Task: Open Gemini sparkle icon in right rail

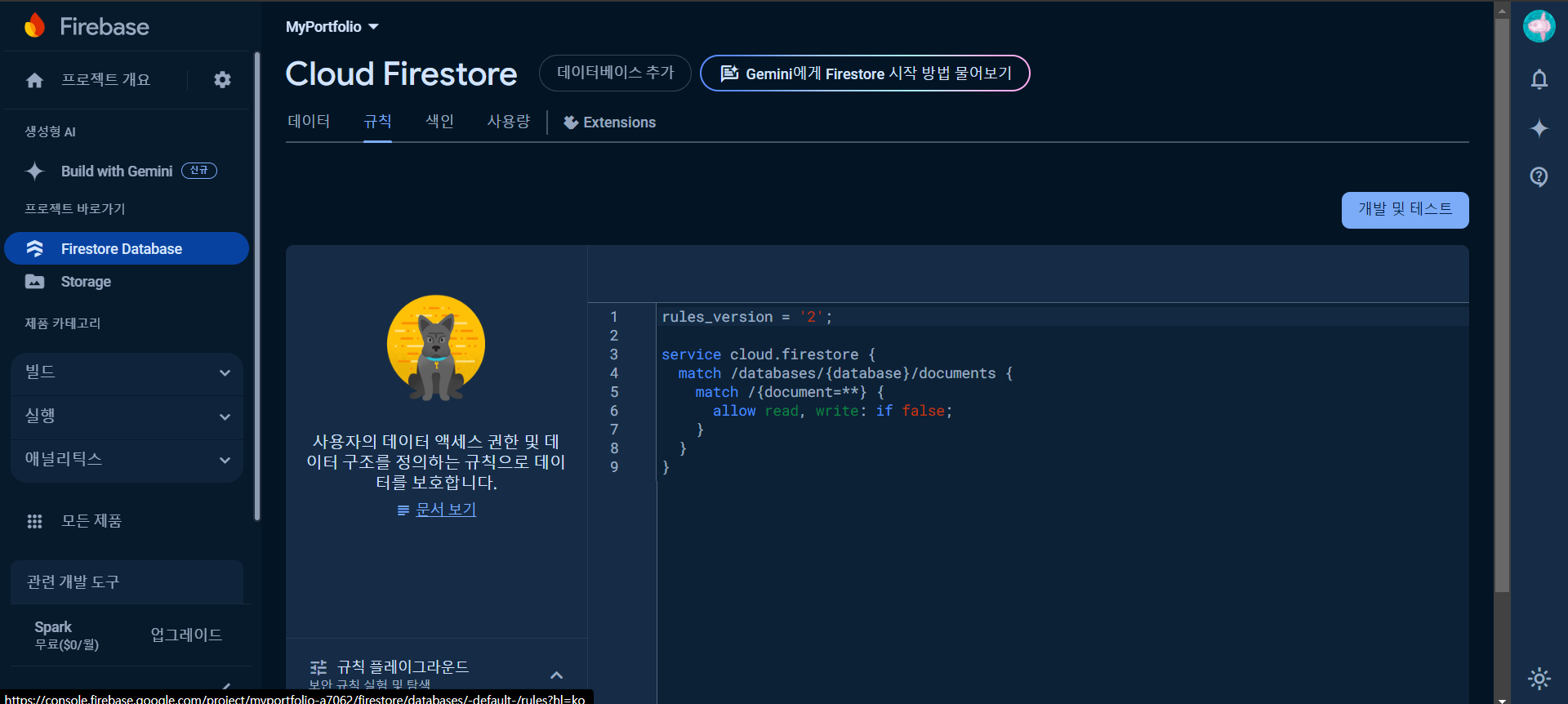Action: (1539, 128)
